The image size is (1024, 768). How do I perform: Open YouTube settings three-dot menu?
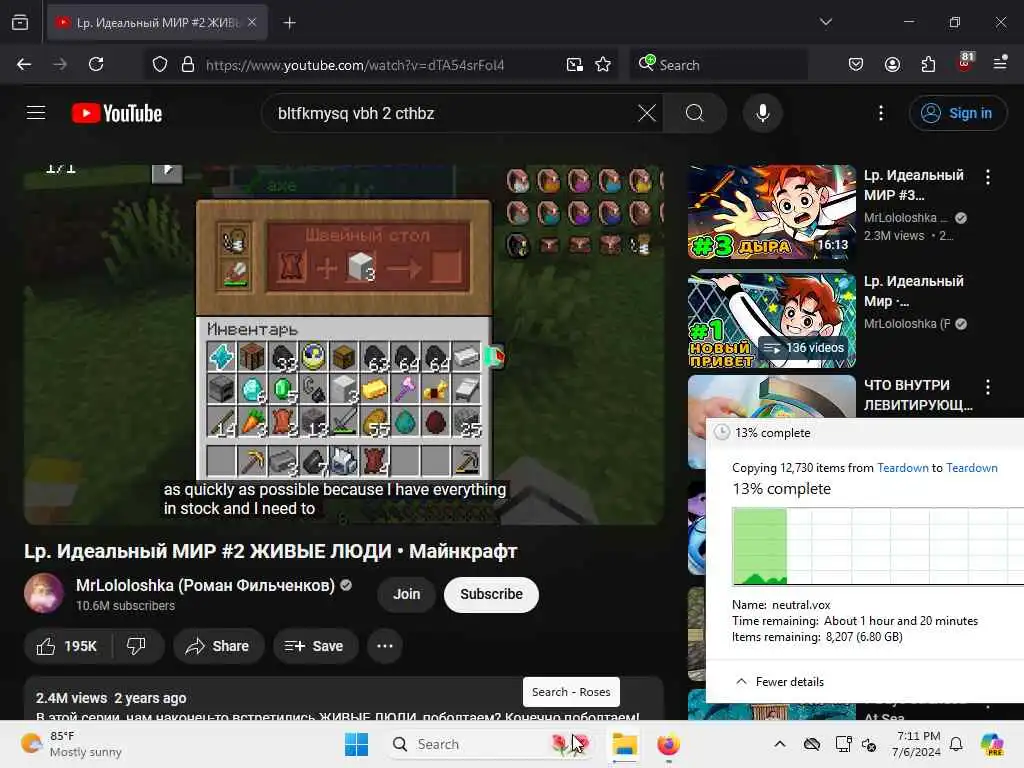881,113
